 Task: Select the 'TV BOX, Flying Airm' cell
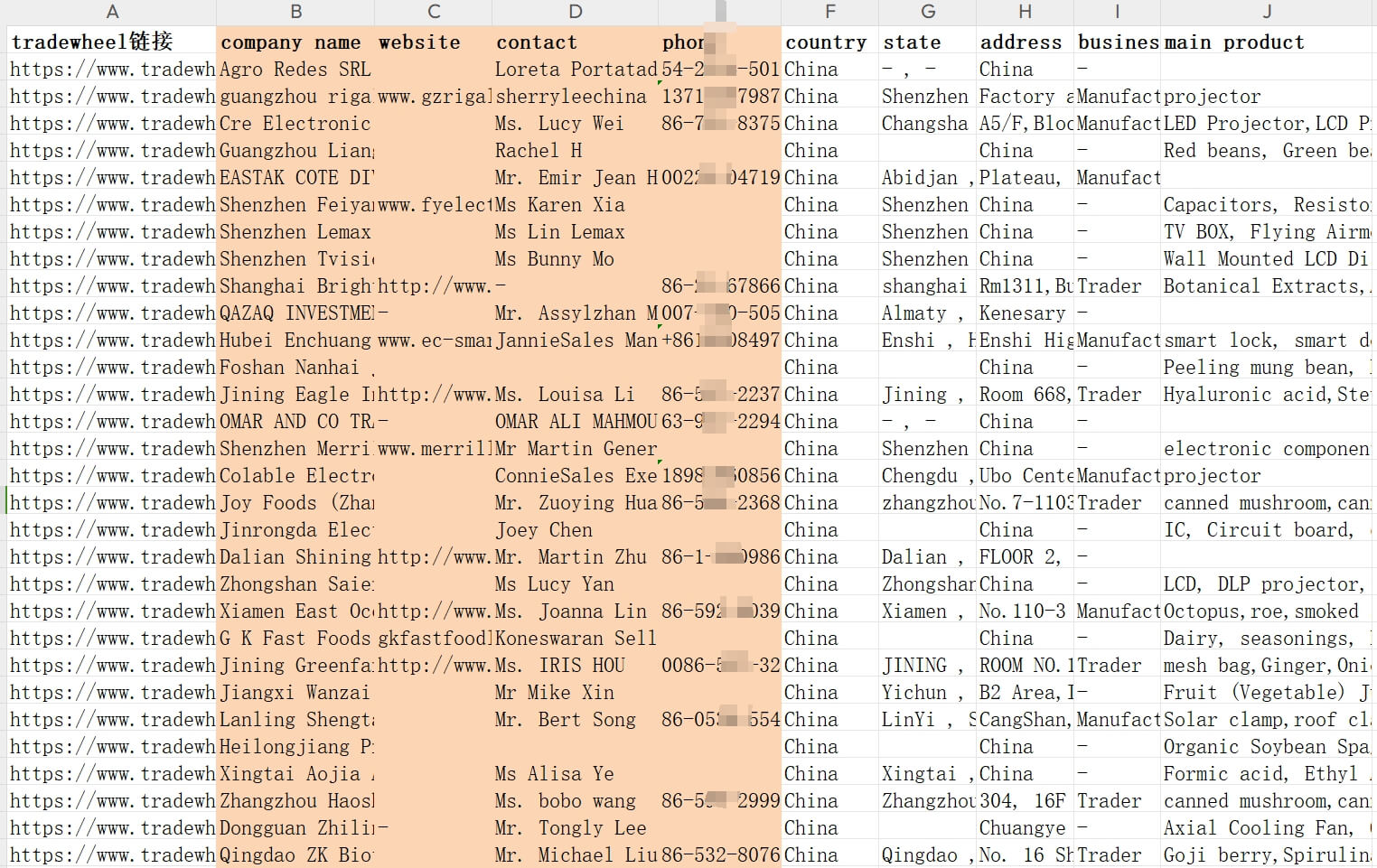pos(1268,231)
